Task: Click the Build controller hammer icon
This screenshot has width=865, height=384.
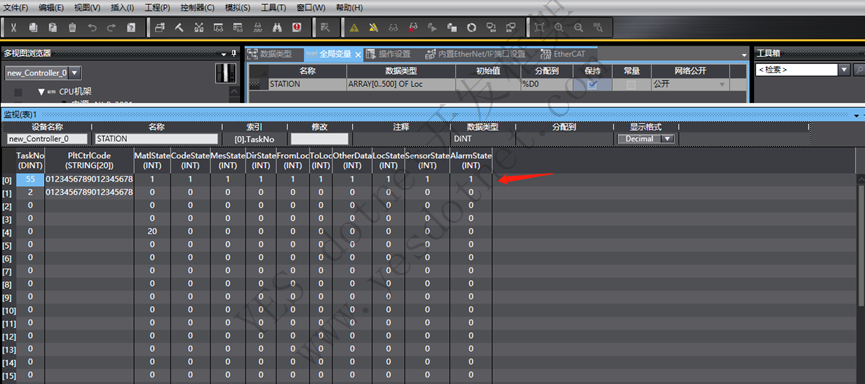Action: click(x=179, y=27)
